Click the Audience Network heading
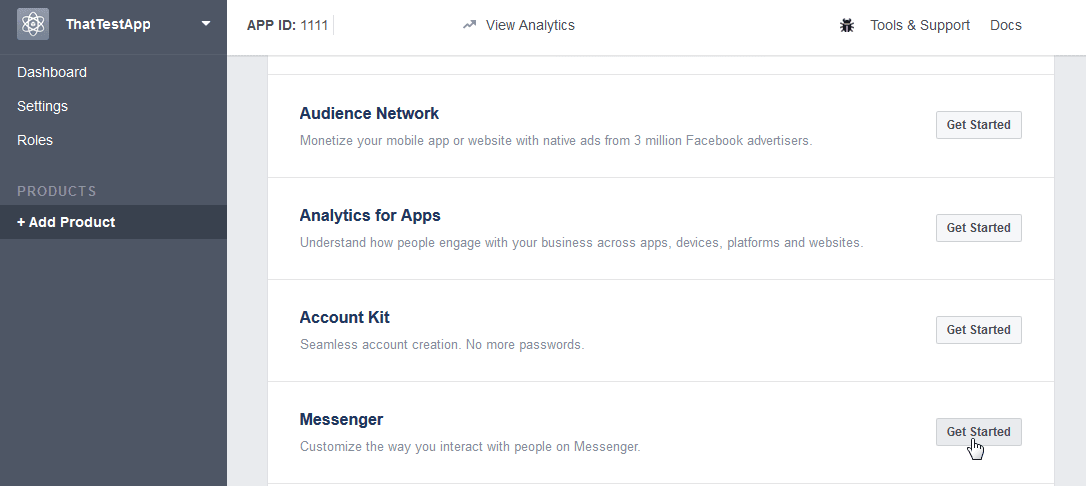The height and width of the screenshot is (486, 1086). (x=369, y=114)
